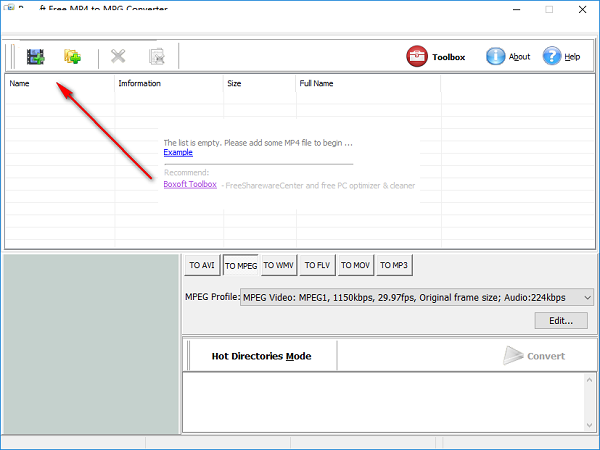Click the Convert play icon
The width and height of the screenshot is (600, 450).
click(x=513, y=355)
